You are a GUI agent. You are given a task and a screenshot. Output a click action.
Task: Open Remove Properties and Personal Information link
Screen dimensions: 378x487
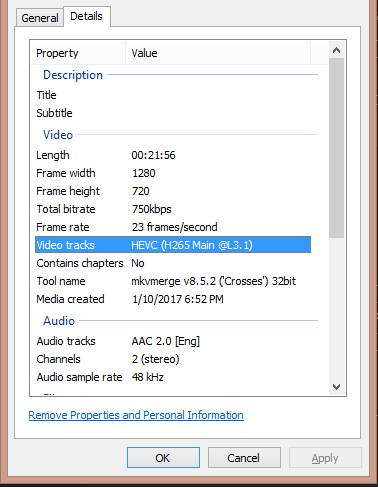[136, 415]
